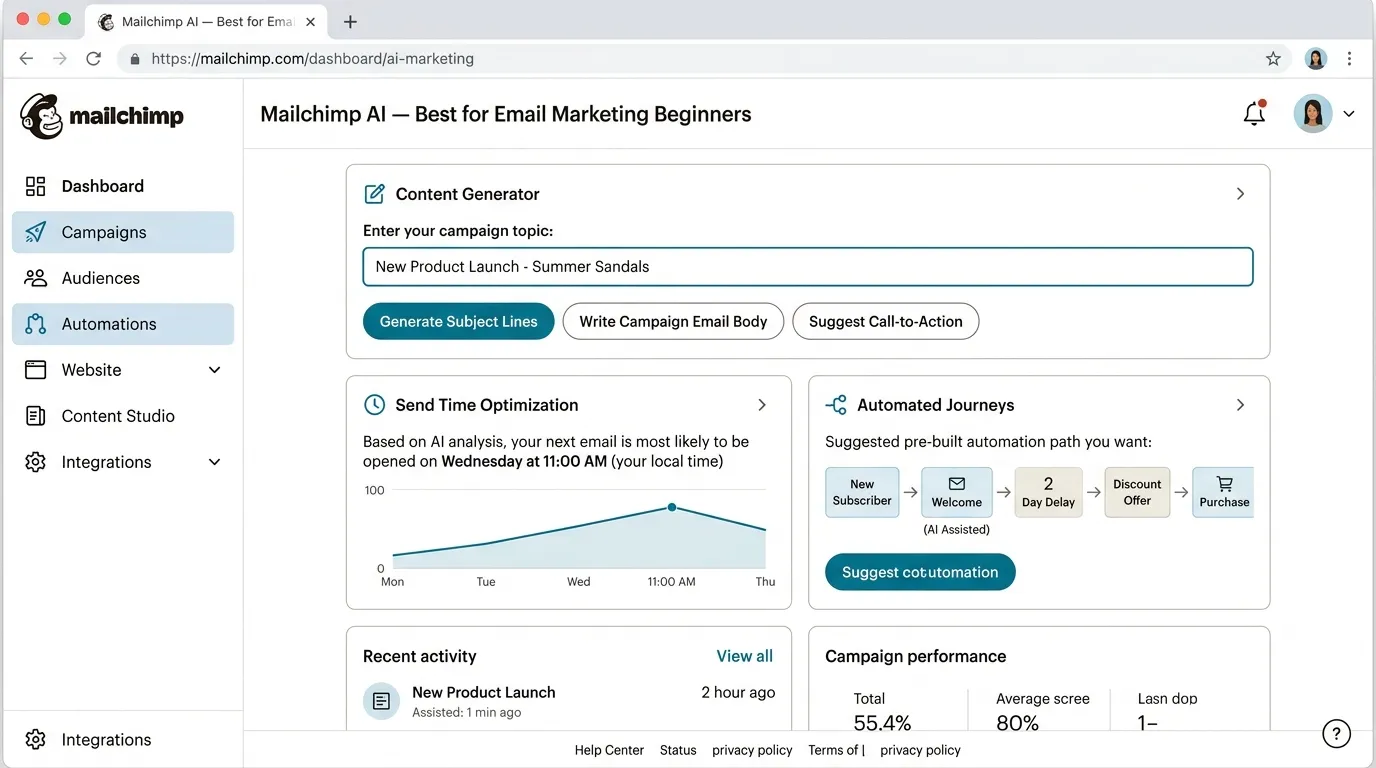Click the Website window icon
This screenshot has height=768, width=1376.
36,370
